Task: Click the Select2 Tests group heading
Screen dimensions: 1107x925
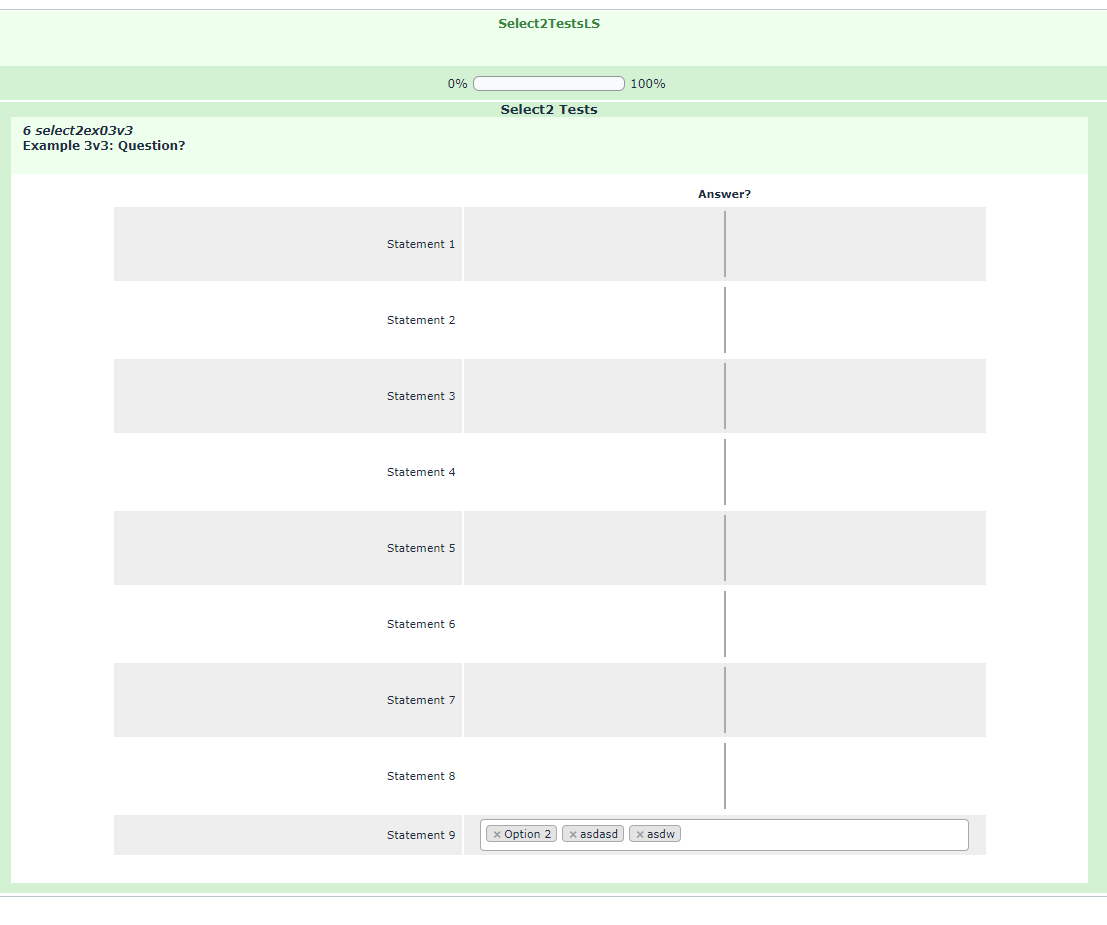Action: click(x=549, y=110)
